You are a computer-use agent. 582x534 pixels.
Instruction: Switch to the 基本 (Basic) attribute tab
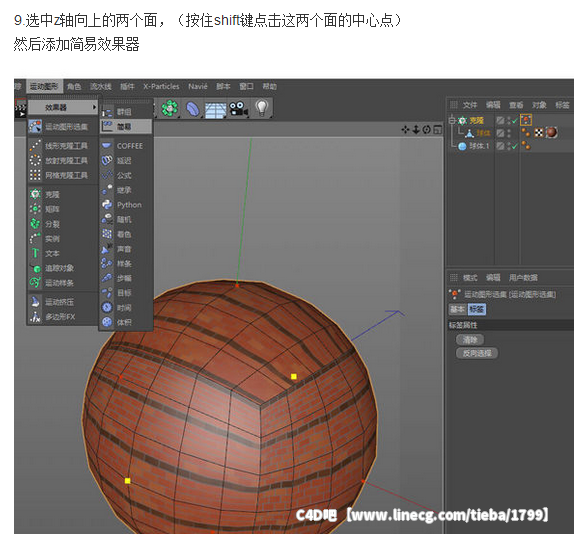click(457, 309)
